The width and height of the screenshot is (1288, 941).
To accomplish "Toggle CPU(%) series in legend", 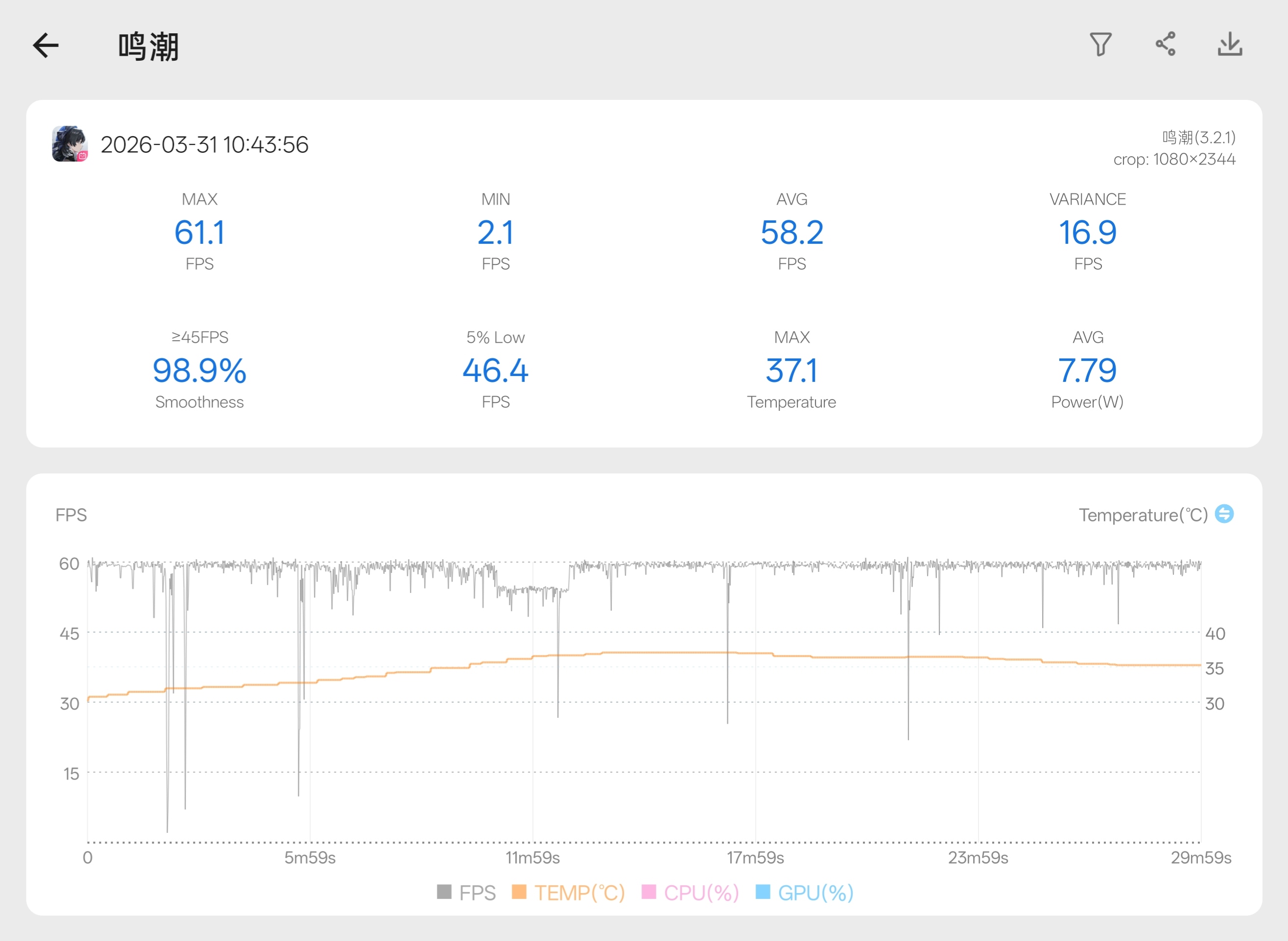I will (x=701, y=893).
